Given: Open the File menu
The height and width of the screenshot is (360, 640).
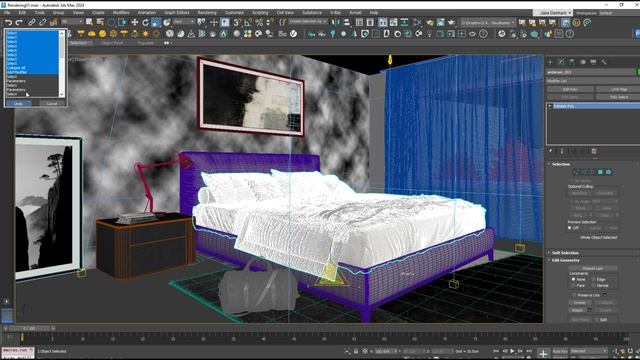Looking at the screenshot, I should click(7, 13).
